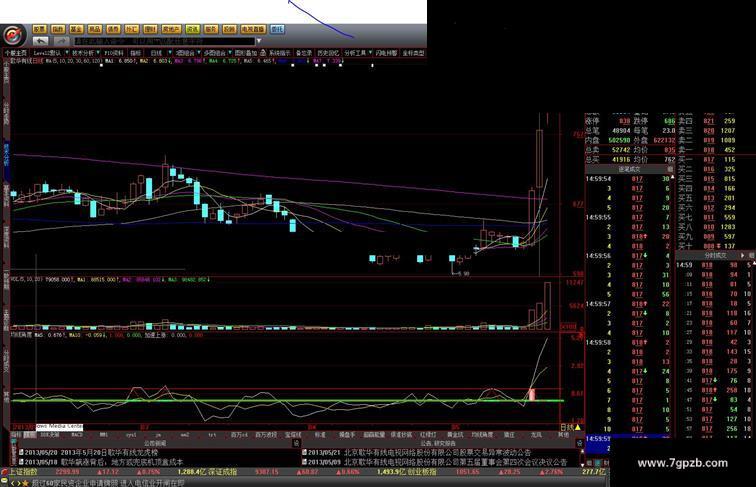The height and width of the screenshot is (487, 756).
Task: Open the F10资料 menu item
Action: tap(114, 53)
